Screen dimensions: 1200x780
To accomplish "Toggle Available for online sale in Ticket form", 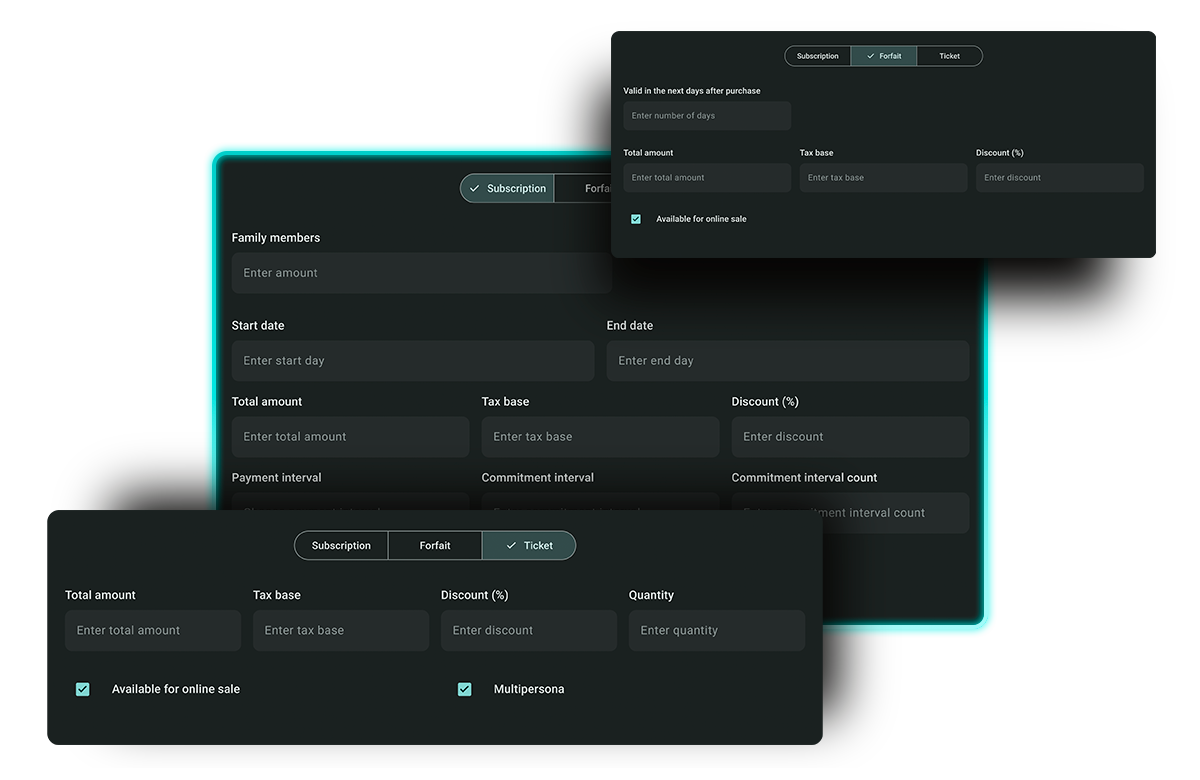I will [x=83, y=689].
